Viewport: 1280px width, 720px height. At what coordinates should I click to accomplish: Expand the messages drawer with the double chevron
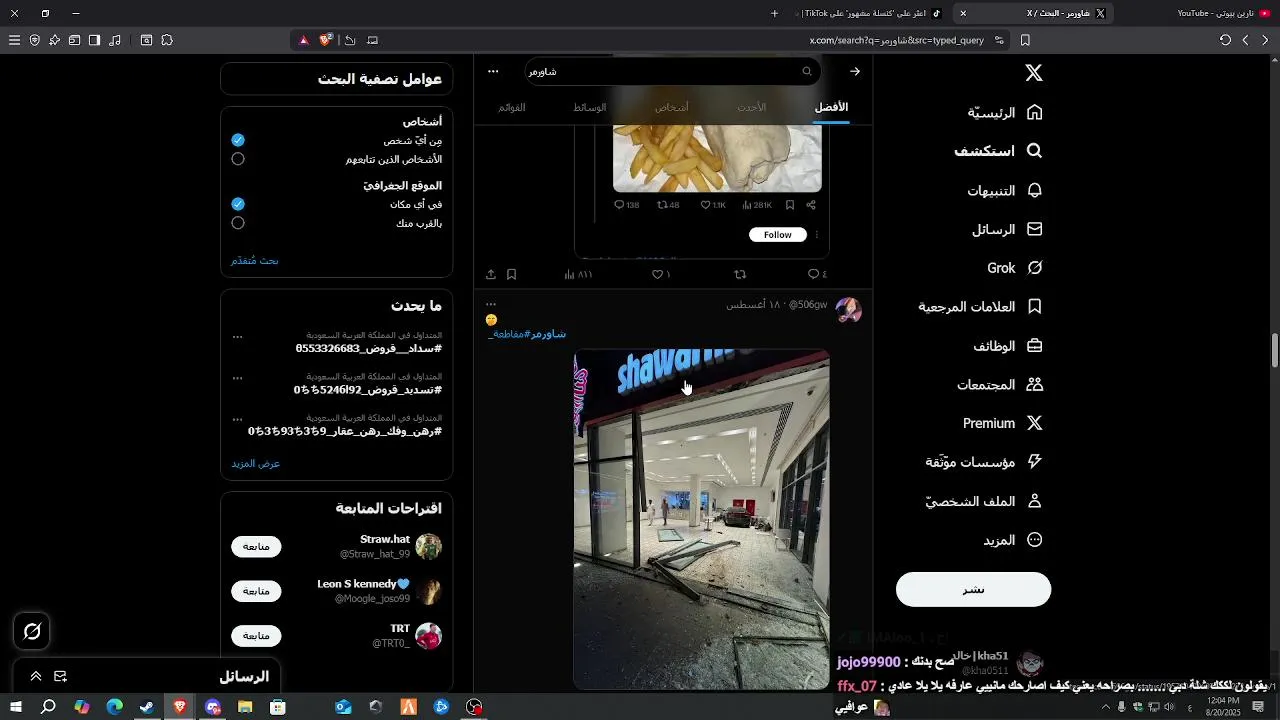click(x=36, y=677)
